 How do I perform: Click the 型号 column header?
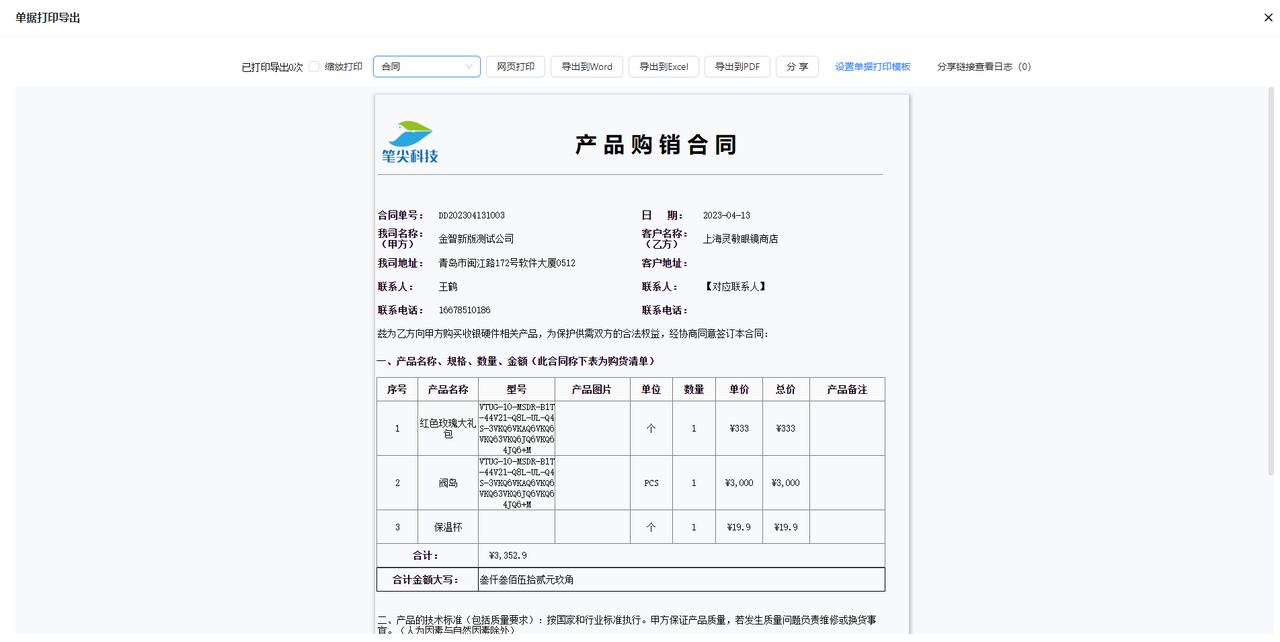tap(517, 389)
